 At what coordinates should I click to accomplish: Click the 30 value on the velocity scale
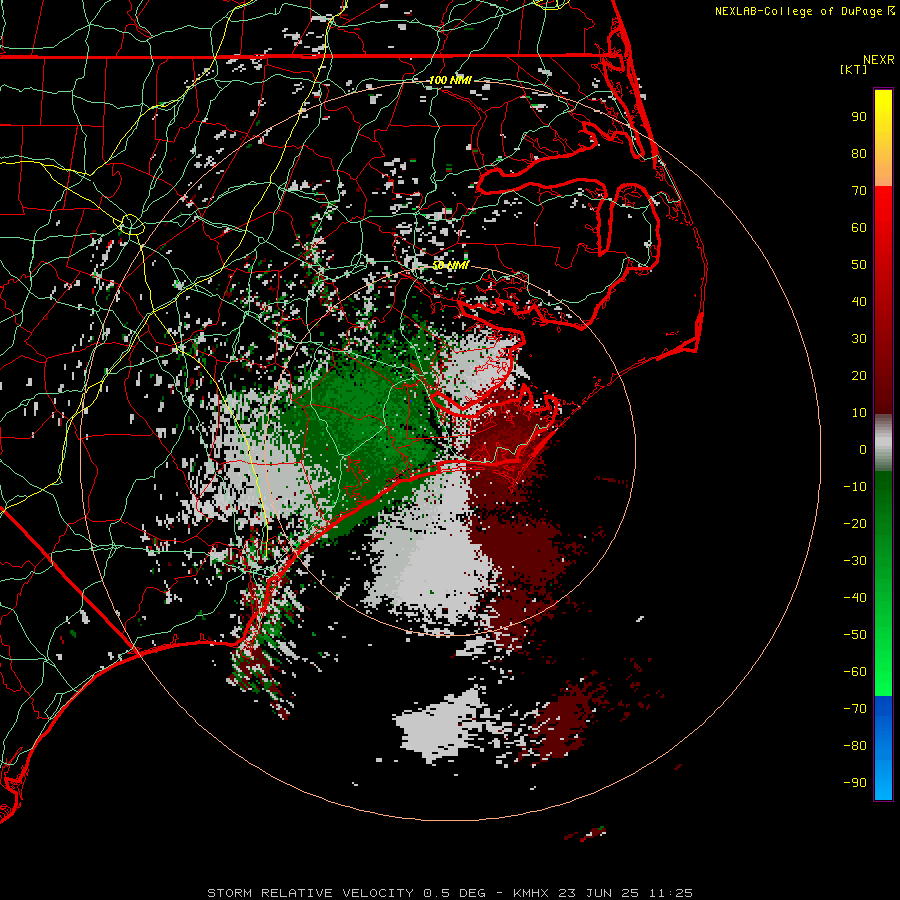pyautogui.click(x=859, y=339)
